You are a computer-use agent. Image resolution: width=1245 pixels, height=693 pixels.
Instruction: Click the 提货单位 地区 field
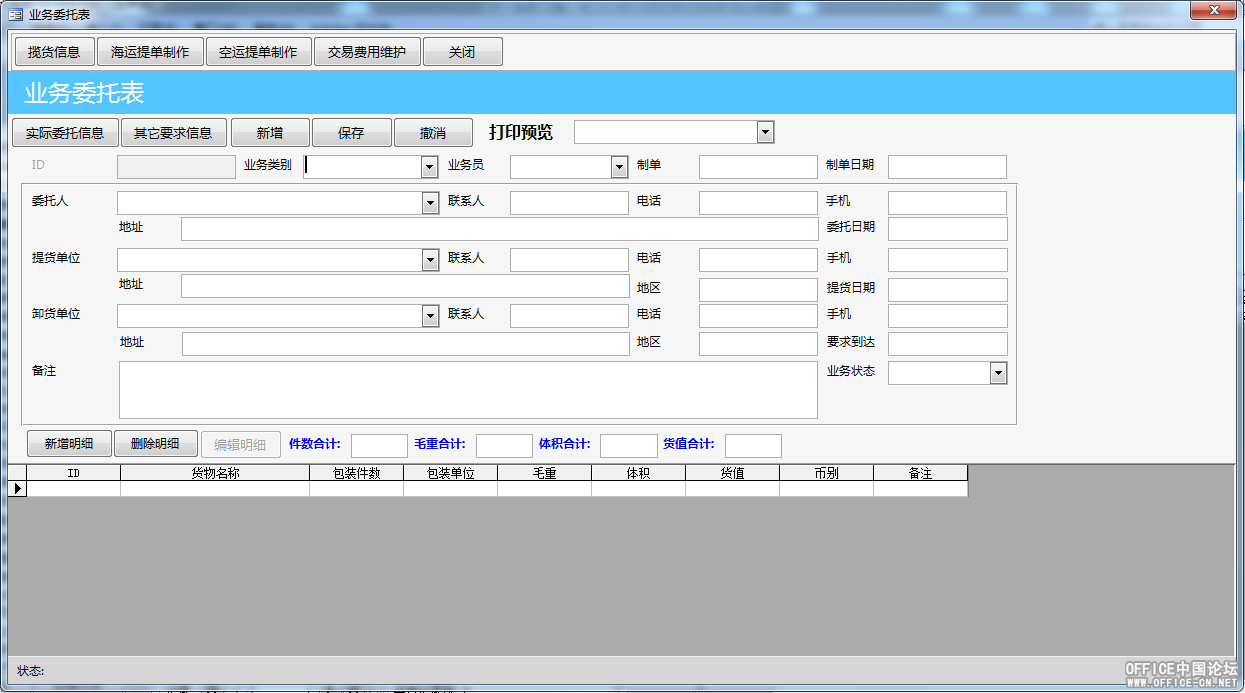758,290
